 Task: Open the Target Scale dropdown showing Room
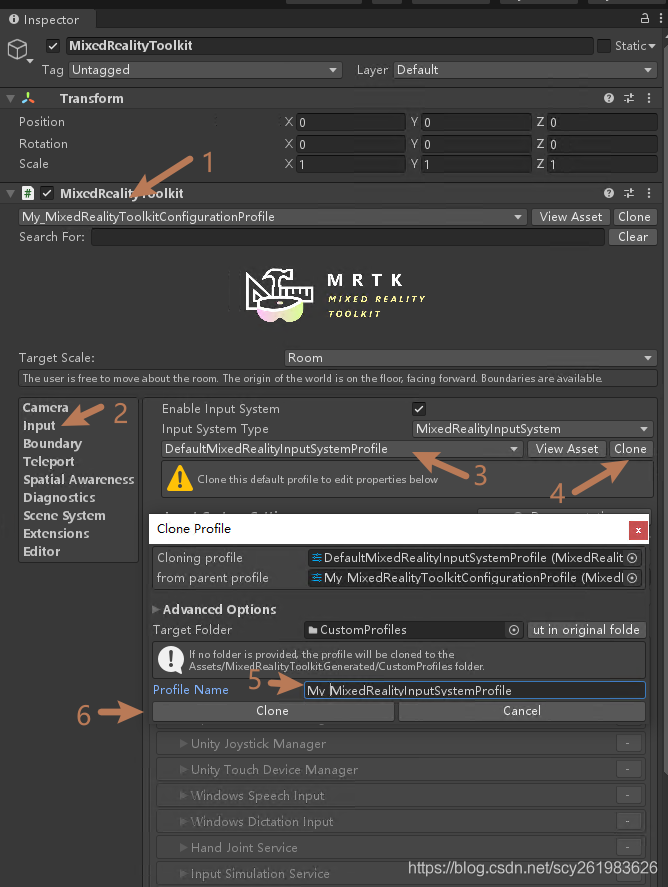tap(471, 358)
